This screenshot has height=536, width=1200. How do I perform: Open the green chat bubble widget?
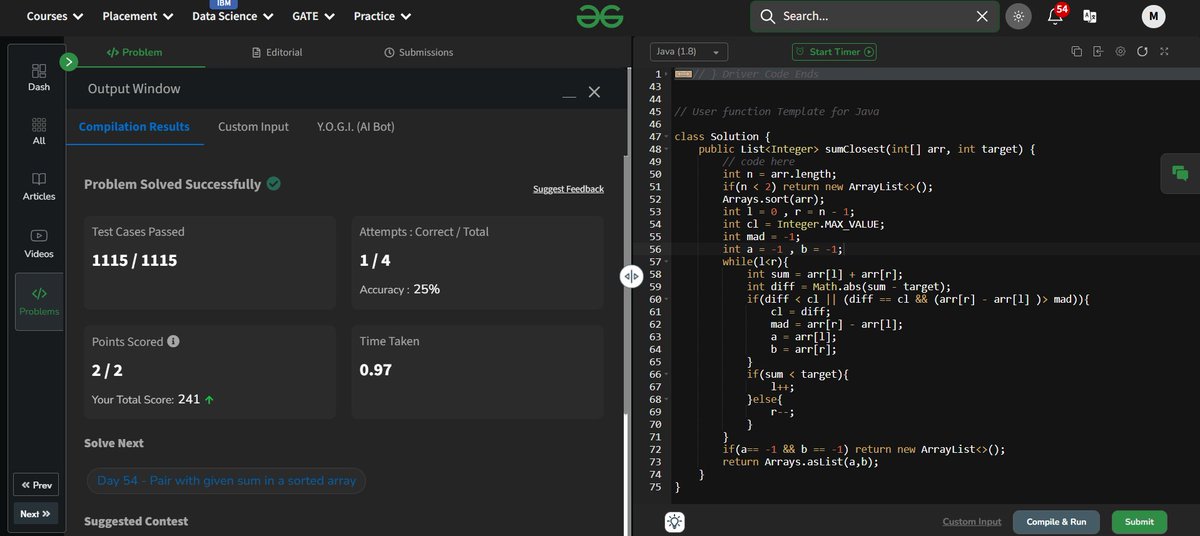(1180, 173)
